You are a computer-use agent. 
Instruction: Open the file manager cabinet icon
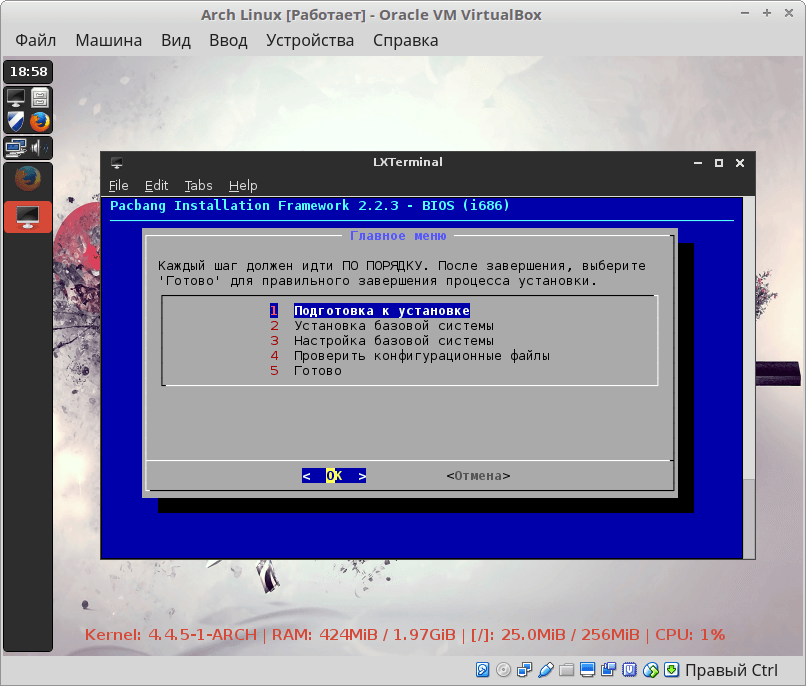(40, 98)
